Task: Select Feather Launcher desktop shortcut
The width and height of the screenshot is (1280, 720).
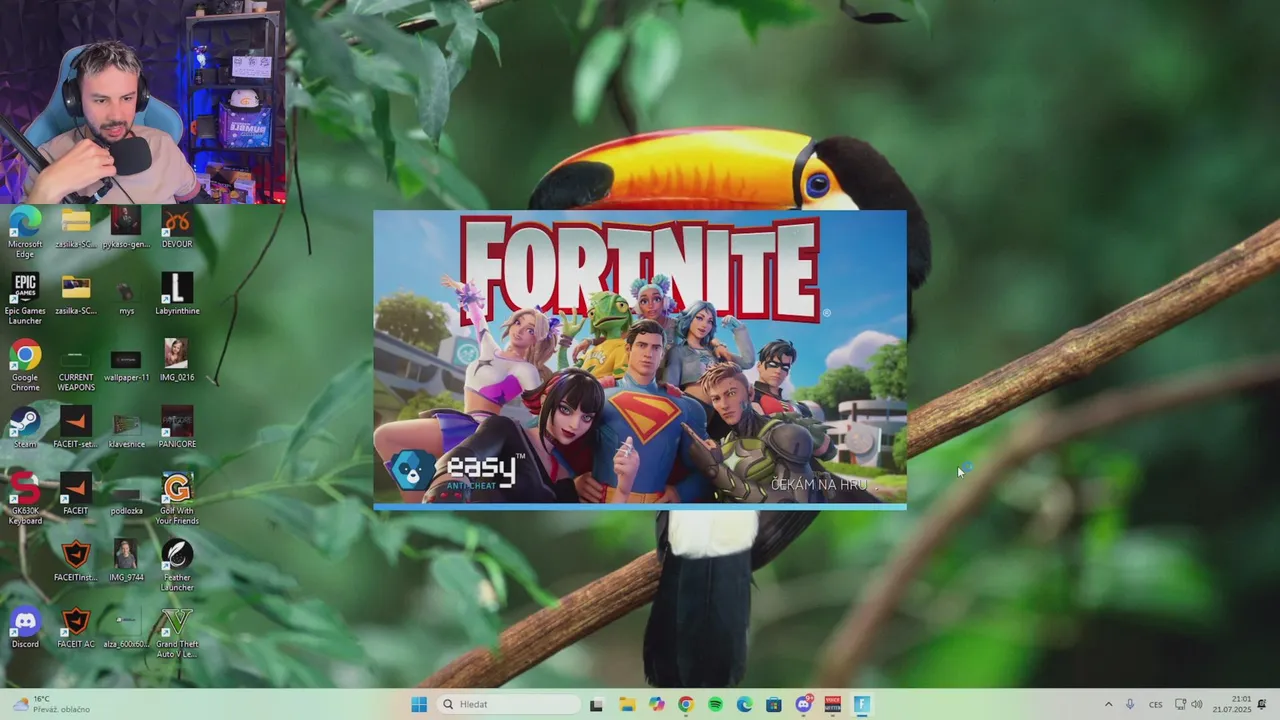Action: coord(177,566)
